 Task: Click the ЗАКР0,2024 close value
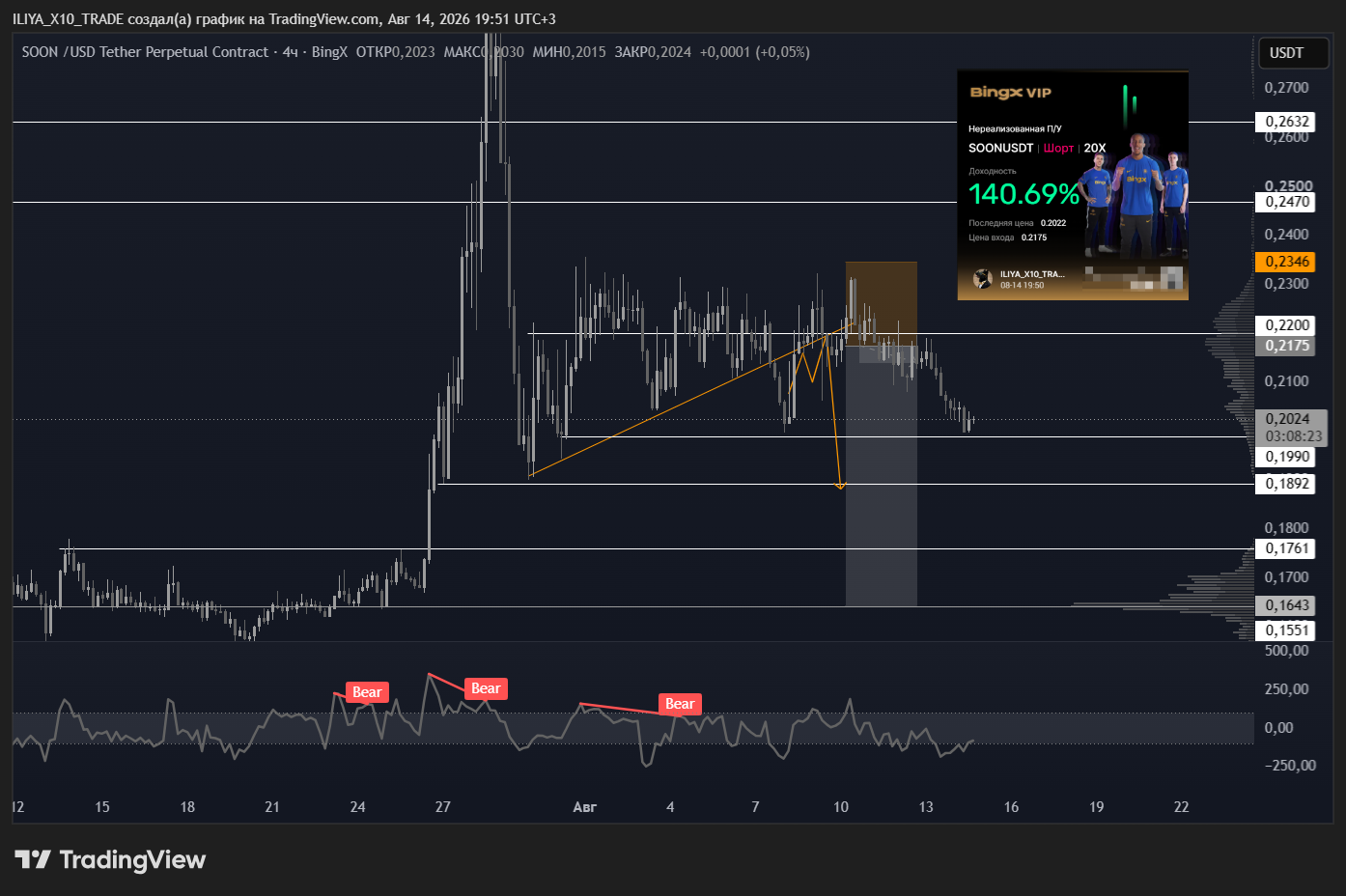[x=653, y=52]
